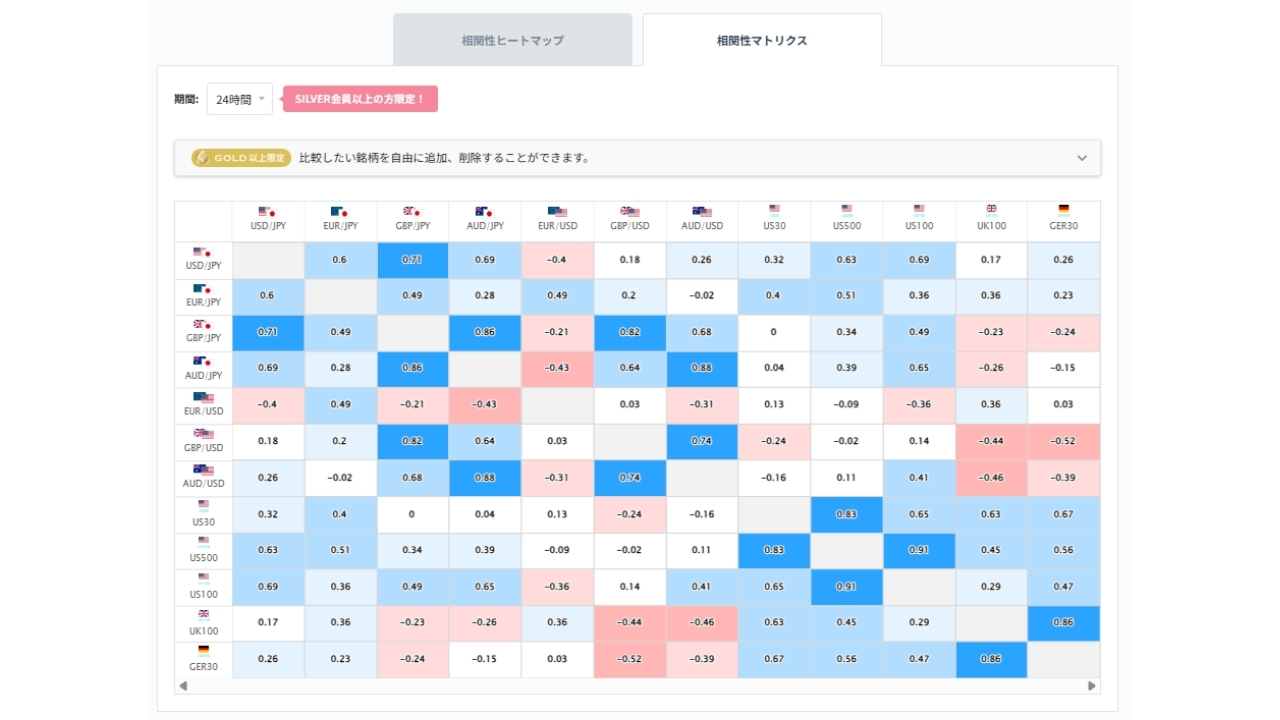Click the GER30 German flag in column header
The width and height of the screenshot is (1280, 720).
[x=1063, y=210]
